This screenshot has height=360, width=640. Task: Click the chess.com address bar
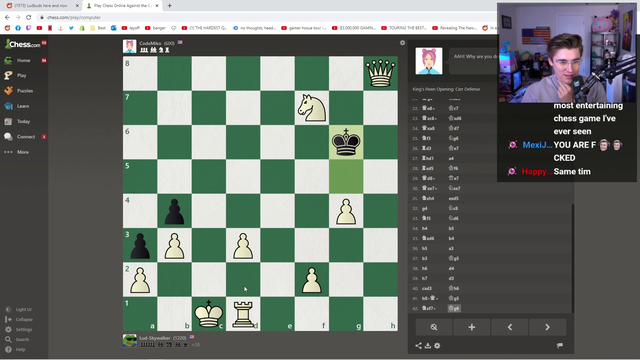click(x=265, y=17)
